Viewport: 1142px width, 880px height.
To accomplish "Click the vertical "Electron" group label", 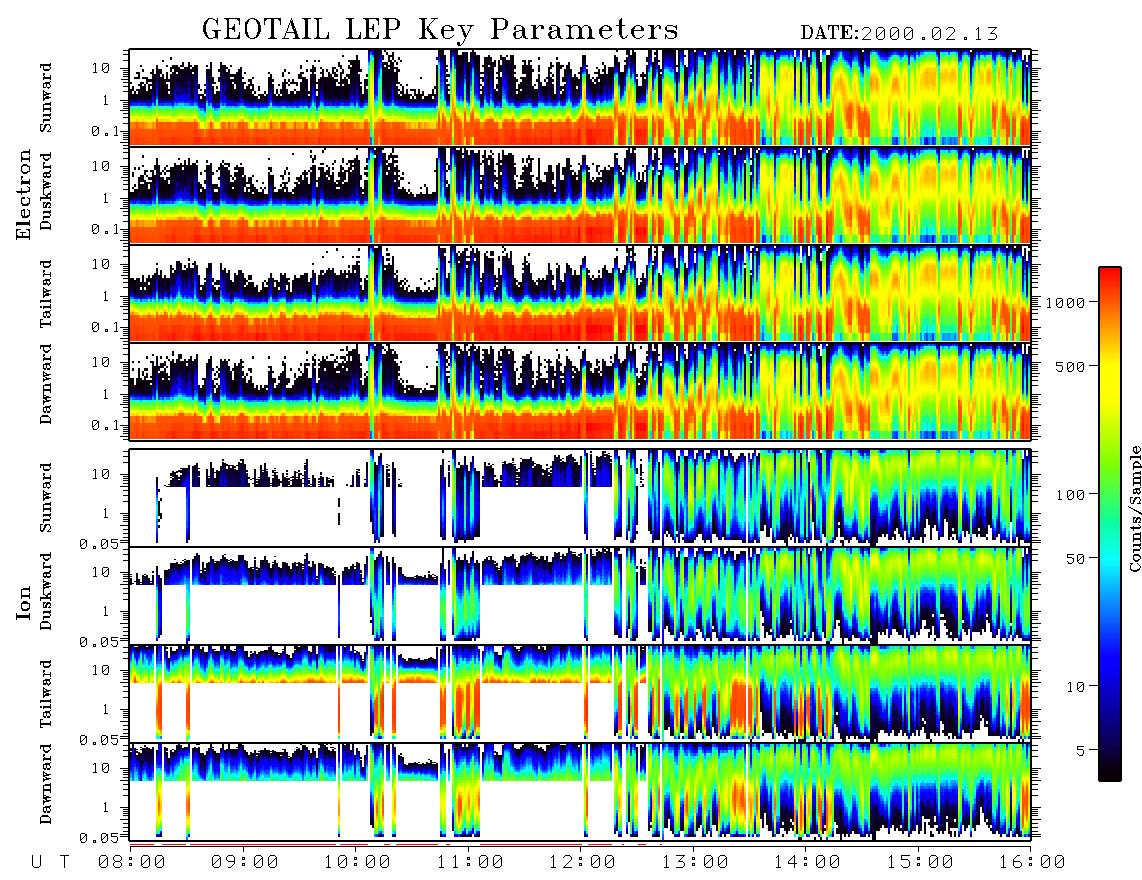I will click(24, 195).
